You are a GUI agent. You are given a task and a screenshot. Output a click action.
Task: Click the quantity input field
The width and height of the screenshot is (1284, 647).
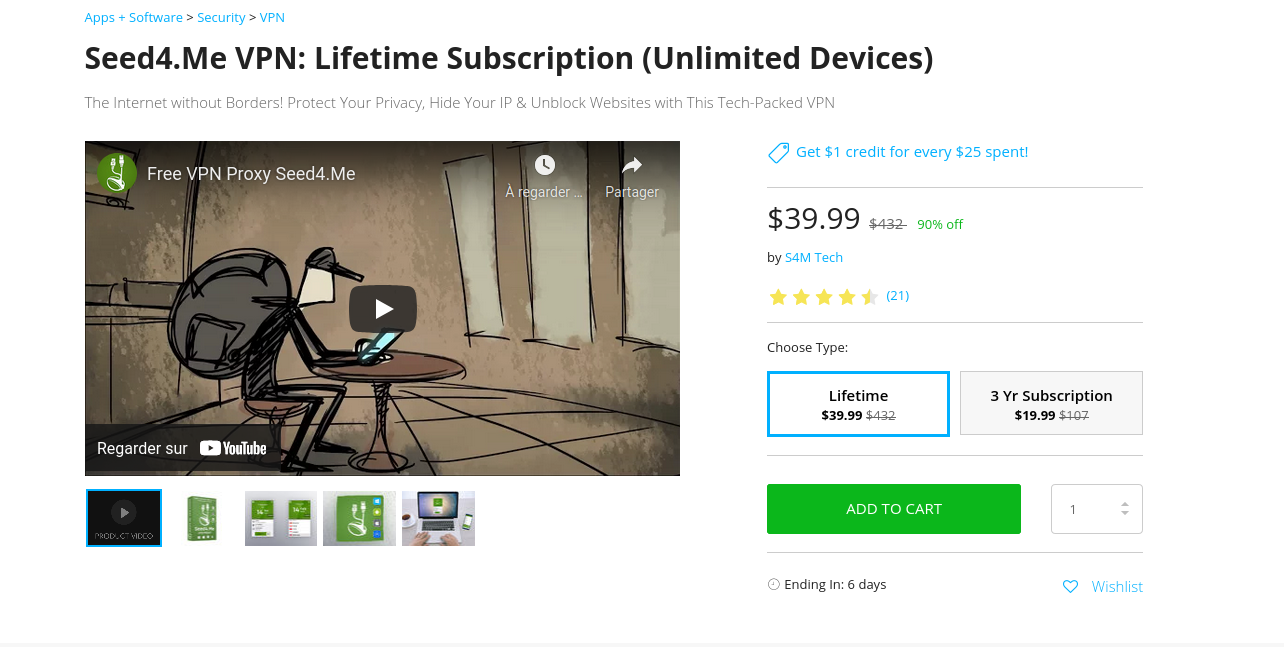pyautogui.click(x=1096, y=509)
